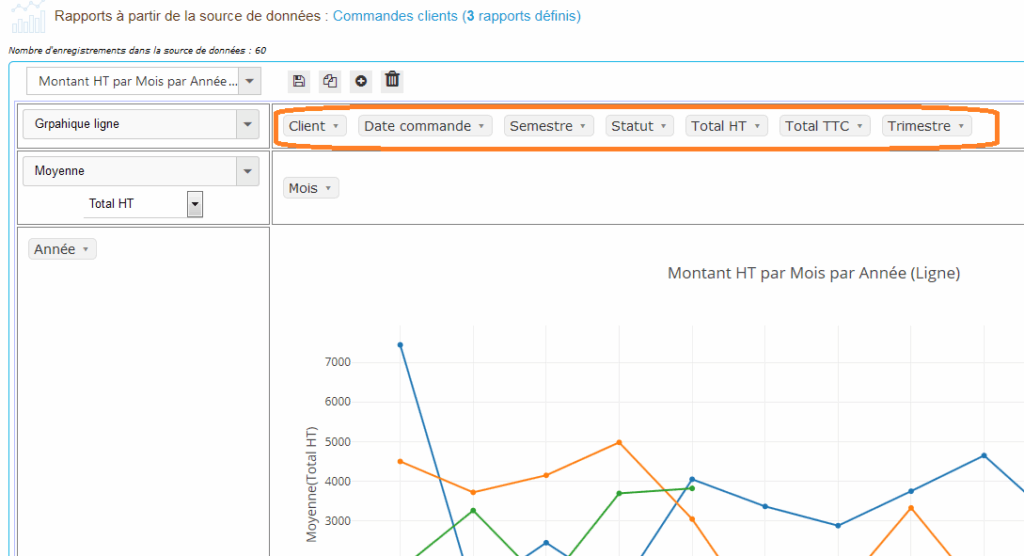The height and width of the screenshot is (556, 1024).
Task: Click the Année row field chip
Action: coord(55,249)
